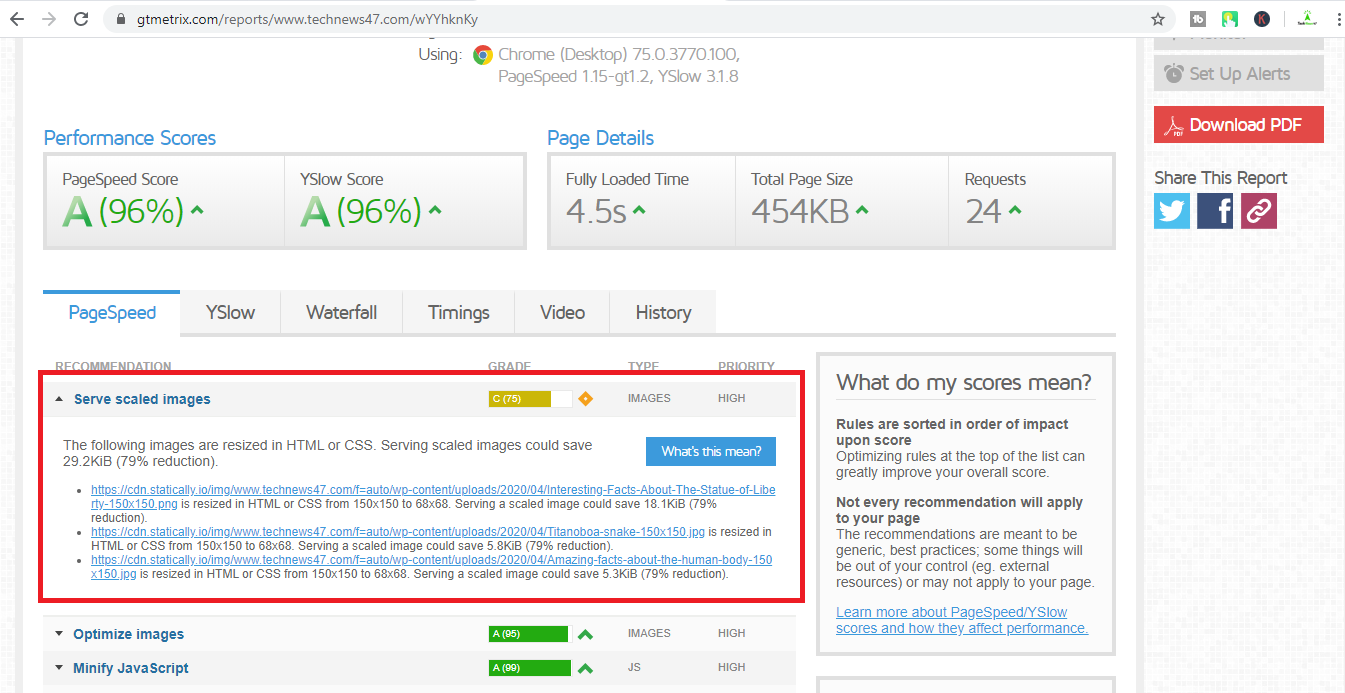Viewport: 1345px width, 693px height.
Task: Click the A (95) grade bar
Action: pos(528,634)
